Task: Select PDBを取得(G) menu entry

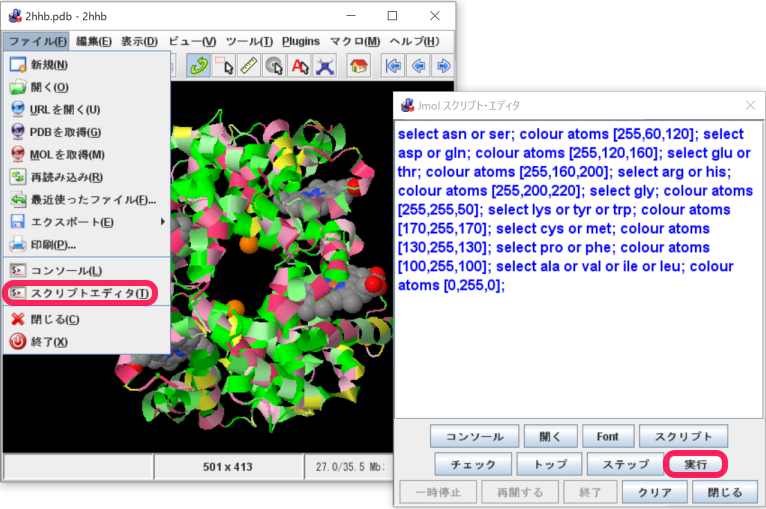Action: (x=86, y=132)
